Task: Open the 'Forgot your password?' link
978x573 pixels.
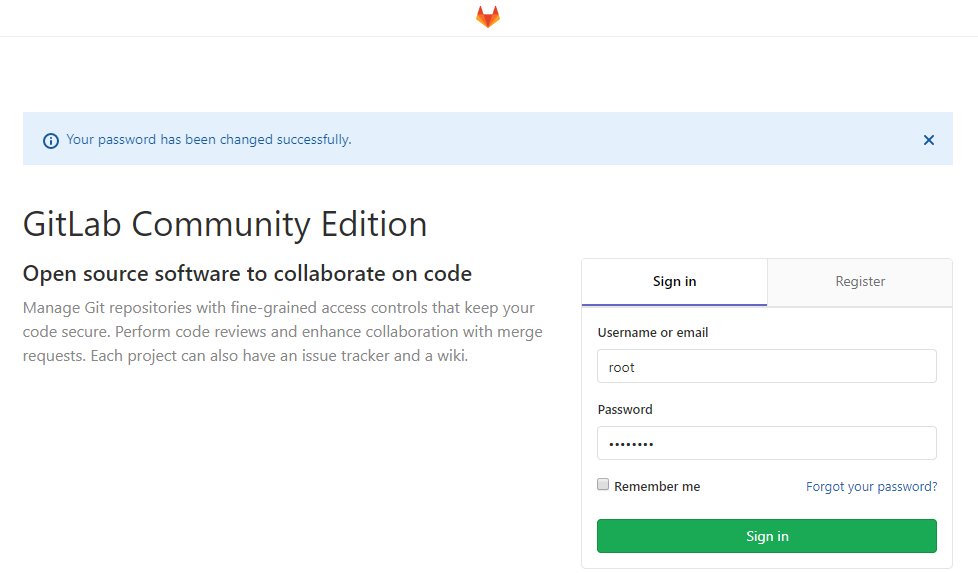Action: 871,487
